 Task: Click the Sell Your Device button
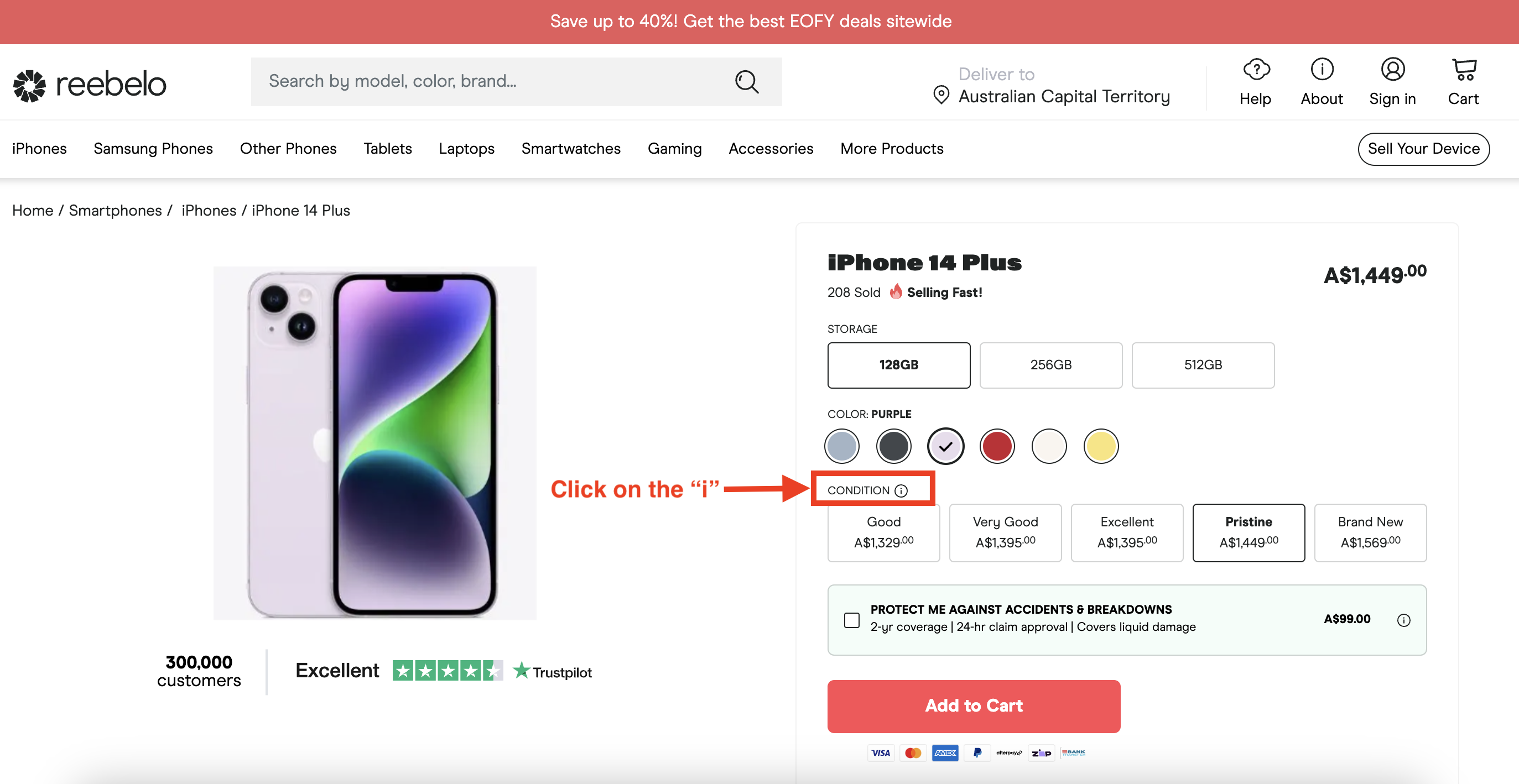click(x=1423, y=149)
